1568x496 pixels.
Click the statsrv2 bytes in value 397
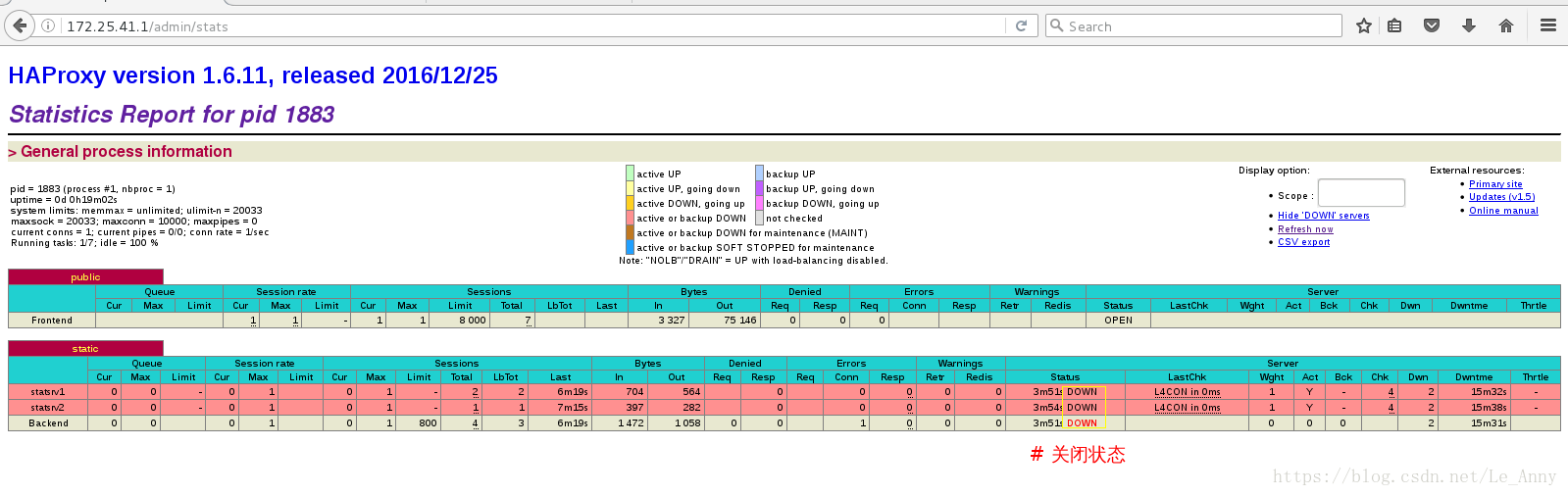634,408
